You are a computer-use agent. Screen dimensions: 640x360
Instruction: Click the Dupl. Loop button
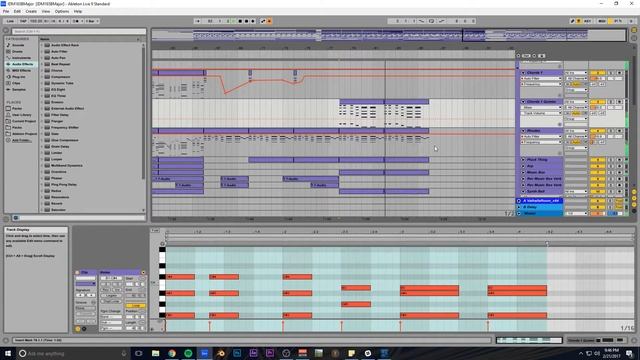point(111,301)
